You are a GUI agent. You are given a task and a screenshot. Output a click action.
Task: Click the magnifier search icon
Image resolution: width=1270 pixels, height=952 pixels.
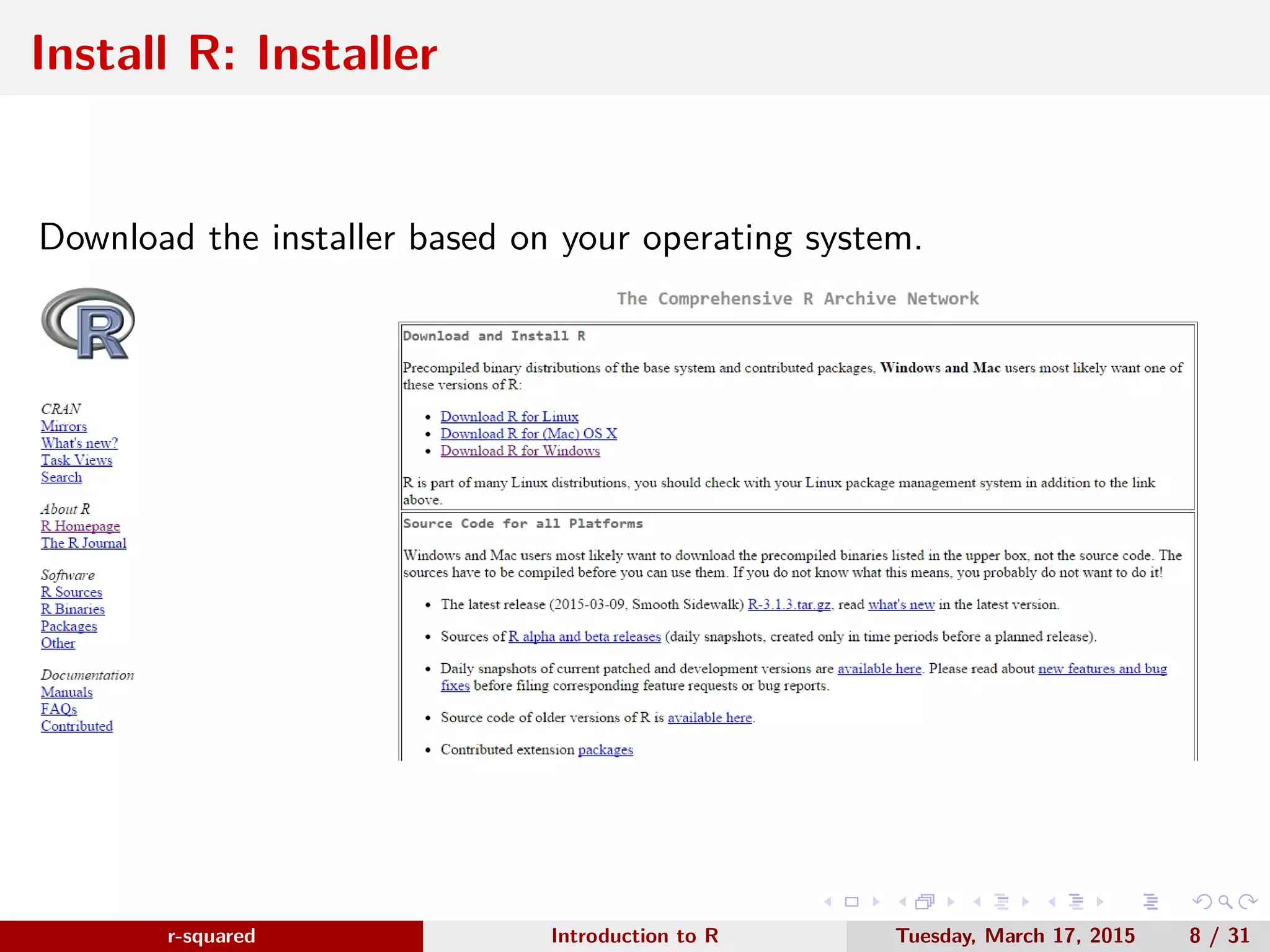[1225, 902]
